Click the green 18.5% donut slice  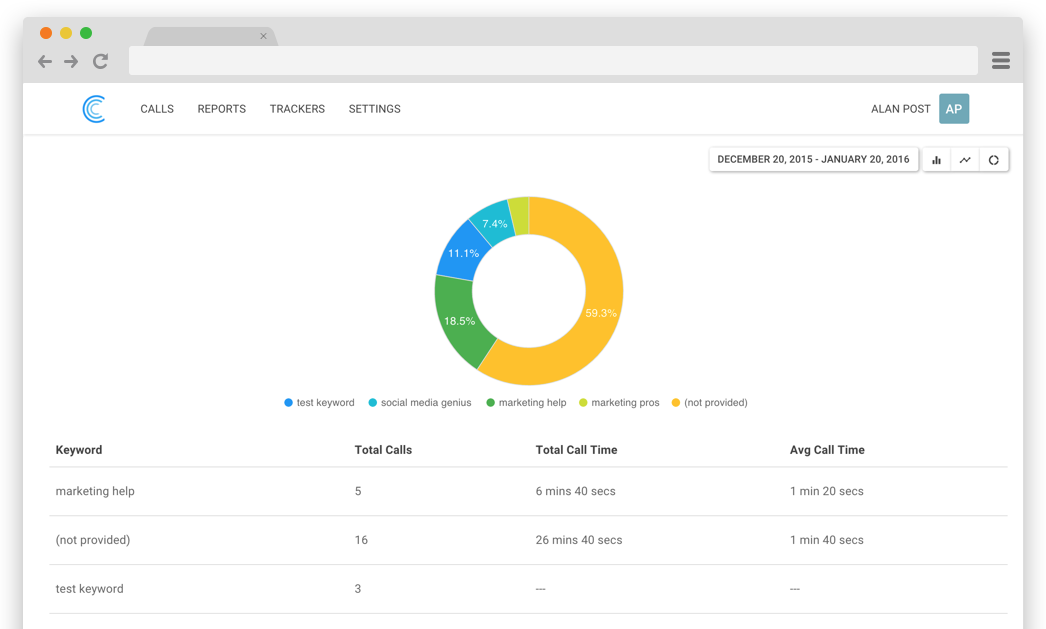(x=459, y=322)
